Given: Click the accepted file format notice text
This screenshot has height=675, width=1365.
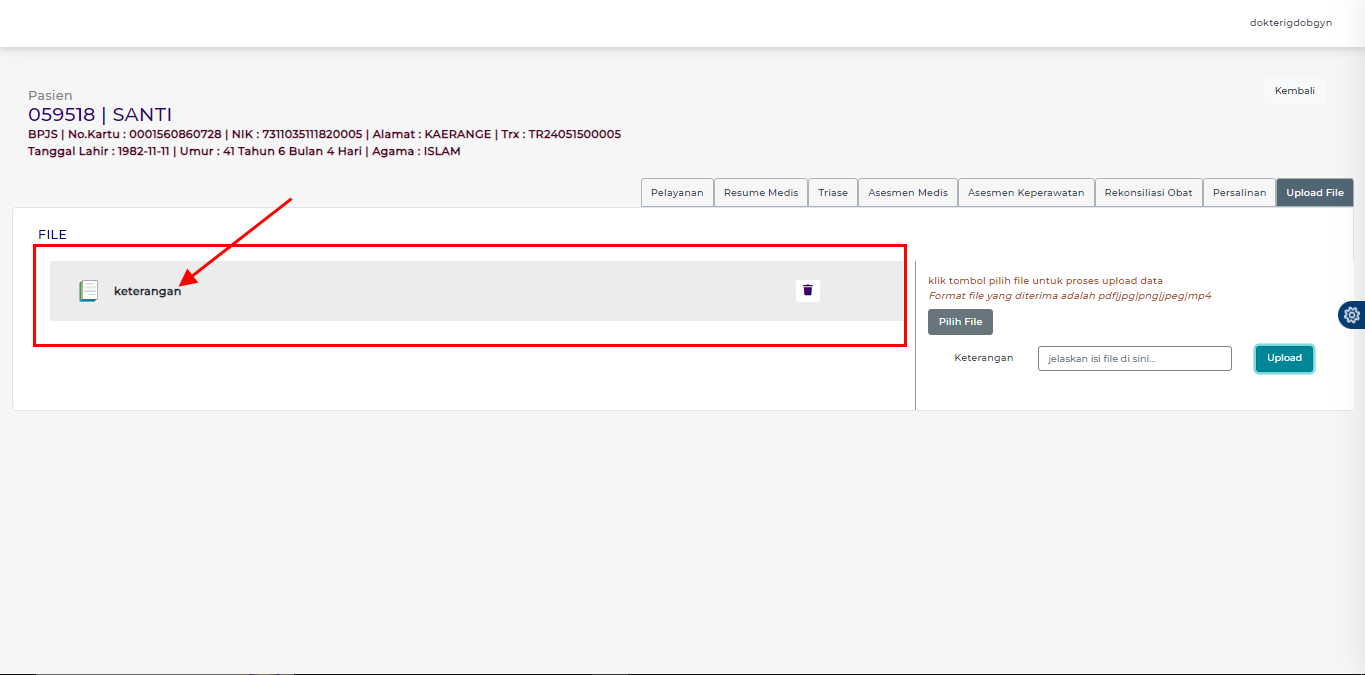Looking at the screenshot, I should [1069, 296].
